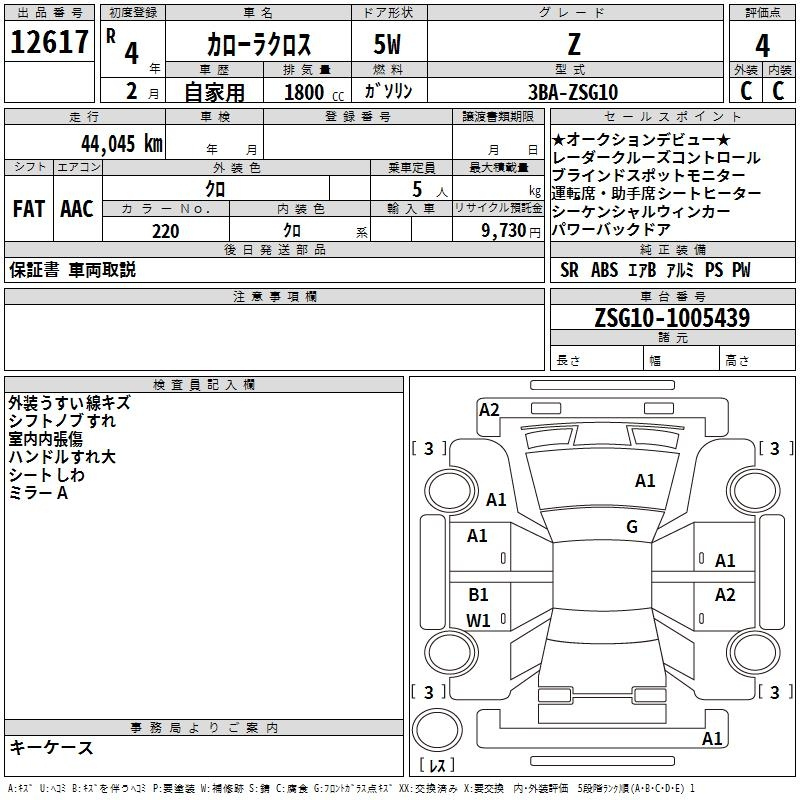
Task: Select the 検査員記入欄 header
Action: pos(204,385)
